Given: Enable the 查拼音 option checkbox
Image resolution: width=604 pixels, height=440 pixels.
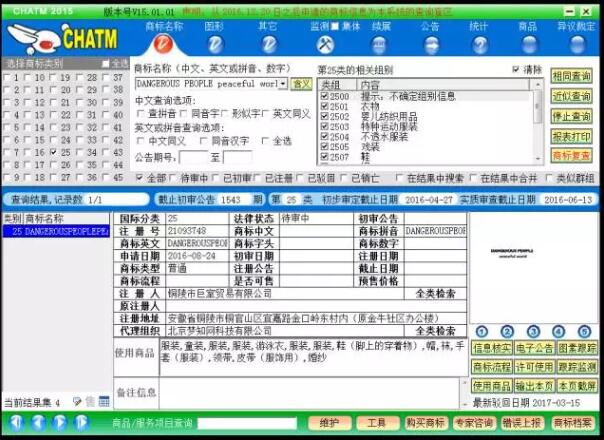Looking at the screenshot, I should tap(140, 114).
